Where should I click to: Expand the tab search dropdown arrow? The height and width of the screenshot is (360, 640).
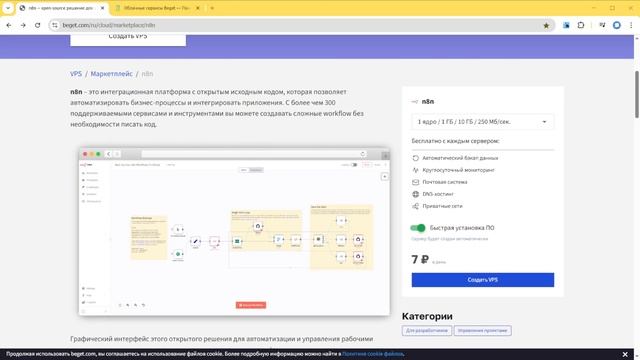8,8
